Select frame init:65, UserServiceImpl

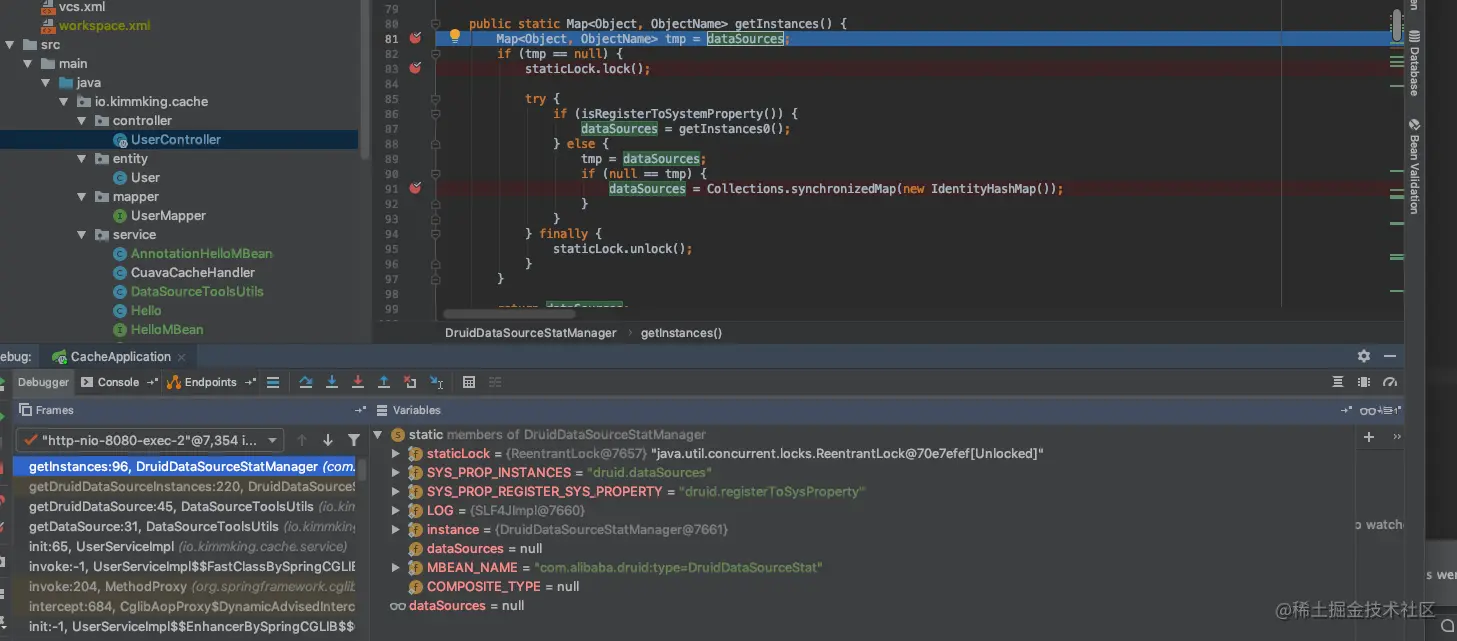(x=186, y=547)
